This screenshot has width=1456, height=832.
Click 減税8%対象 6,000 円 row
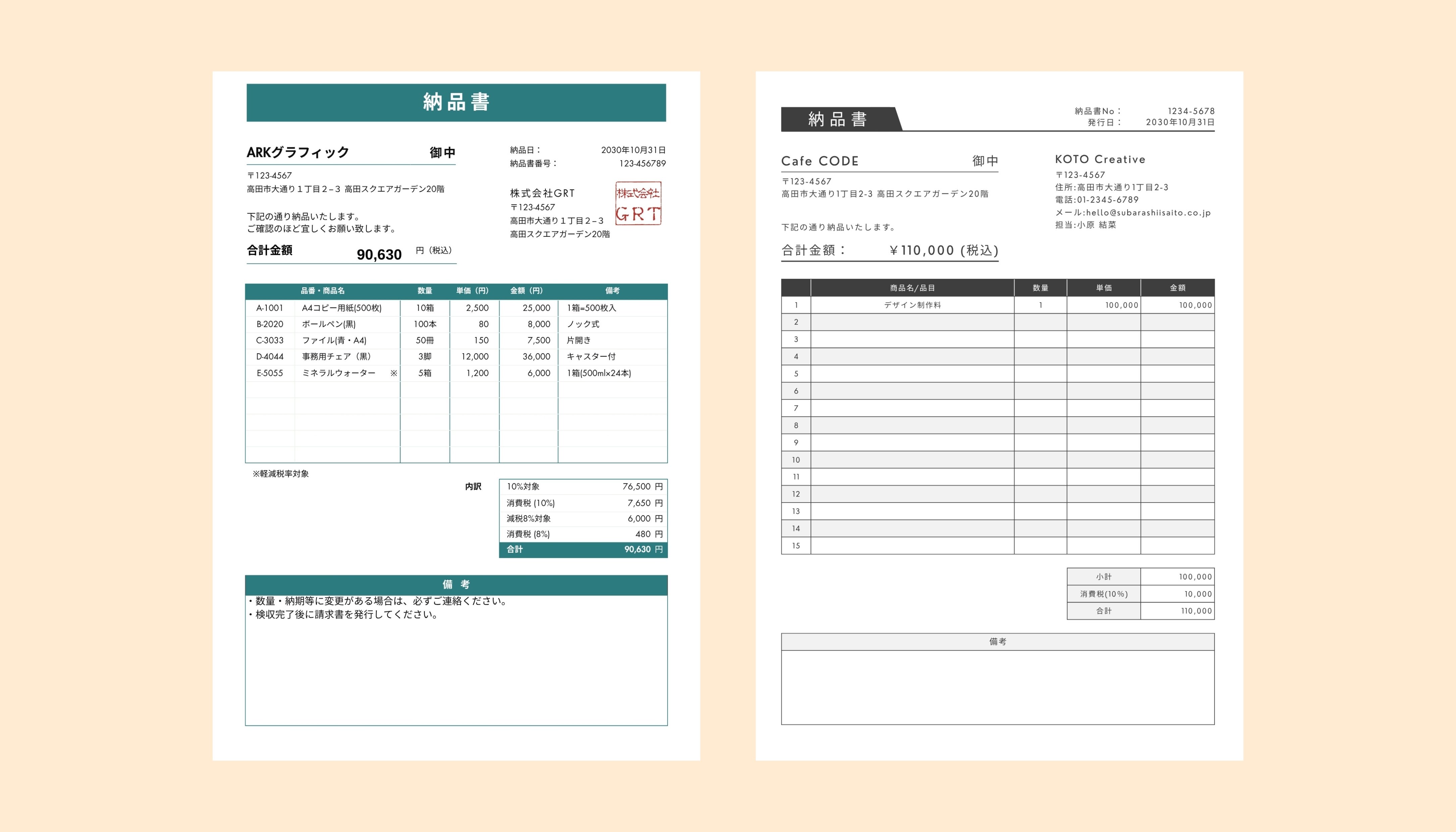[x=583, y=518]
